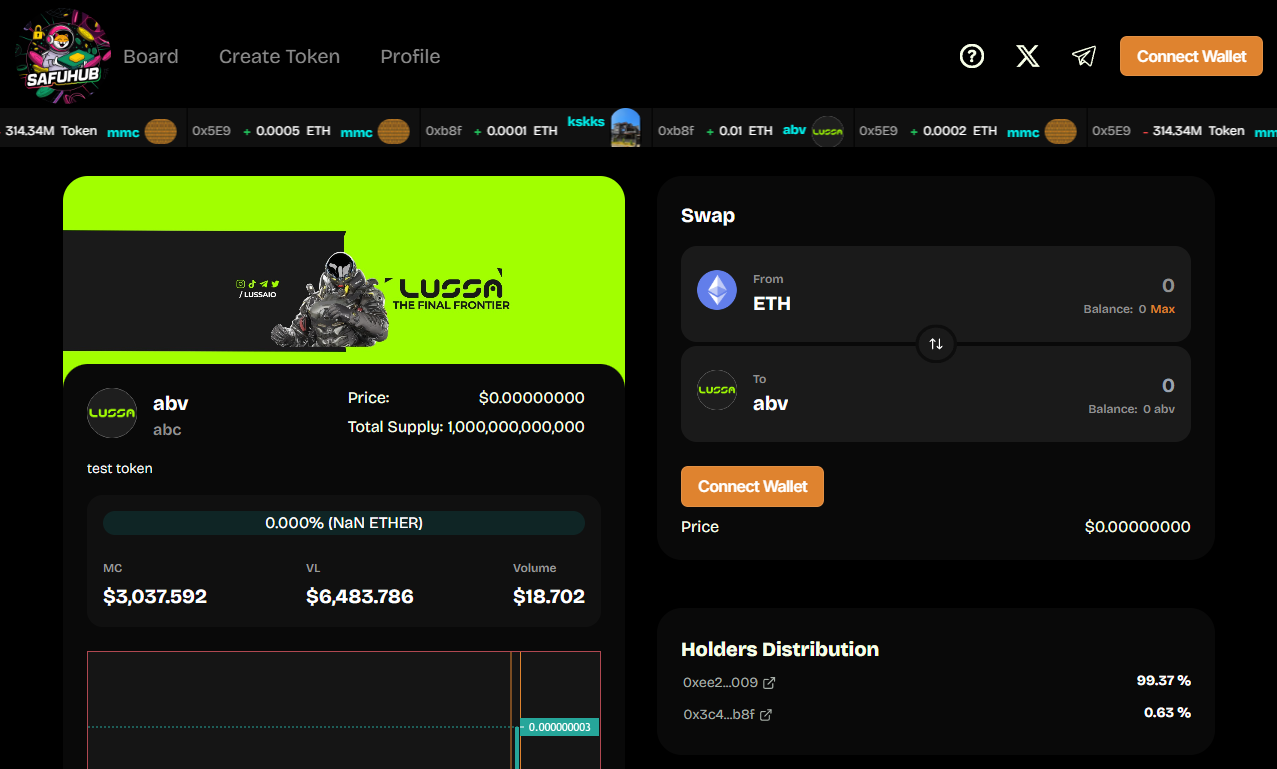The image size is (1277, 769).
Task: Click Max next to ETH balance
Action: coord(1162,309)
